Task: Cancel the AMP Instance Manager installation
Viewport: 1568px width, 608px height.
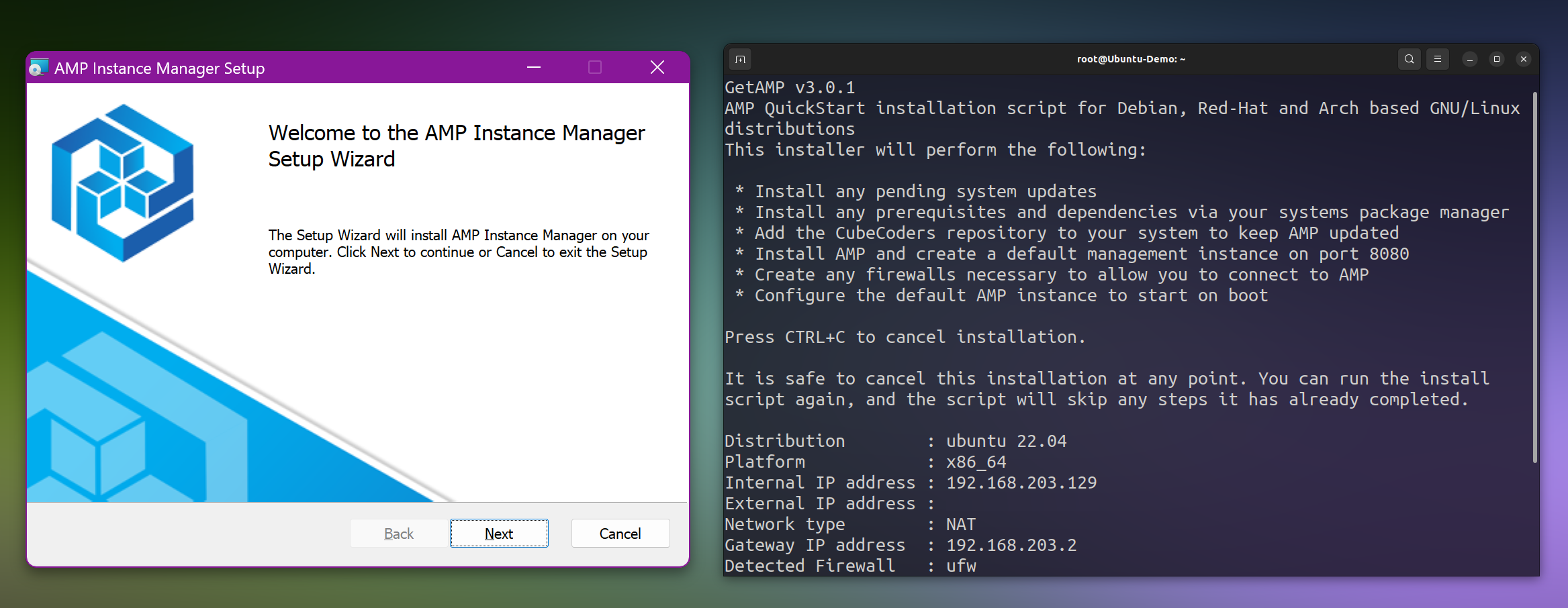Action: point(620,533)
